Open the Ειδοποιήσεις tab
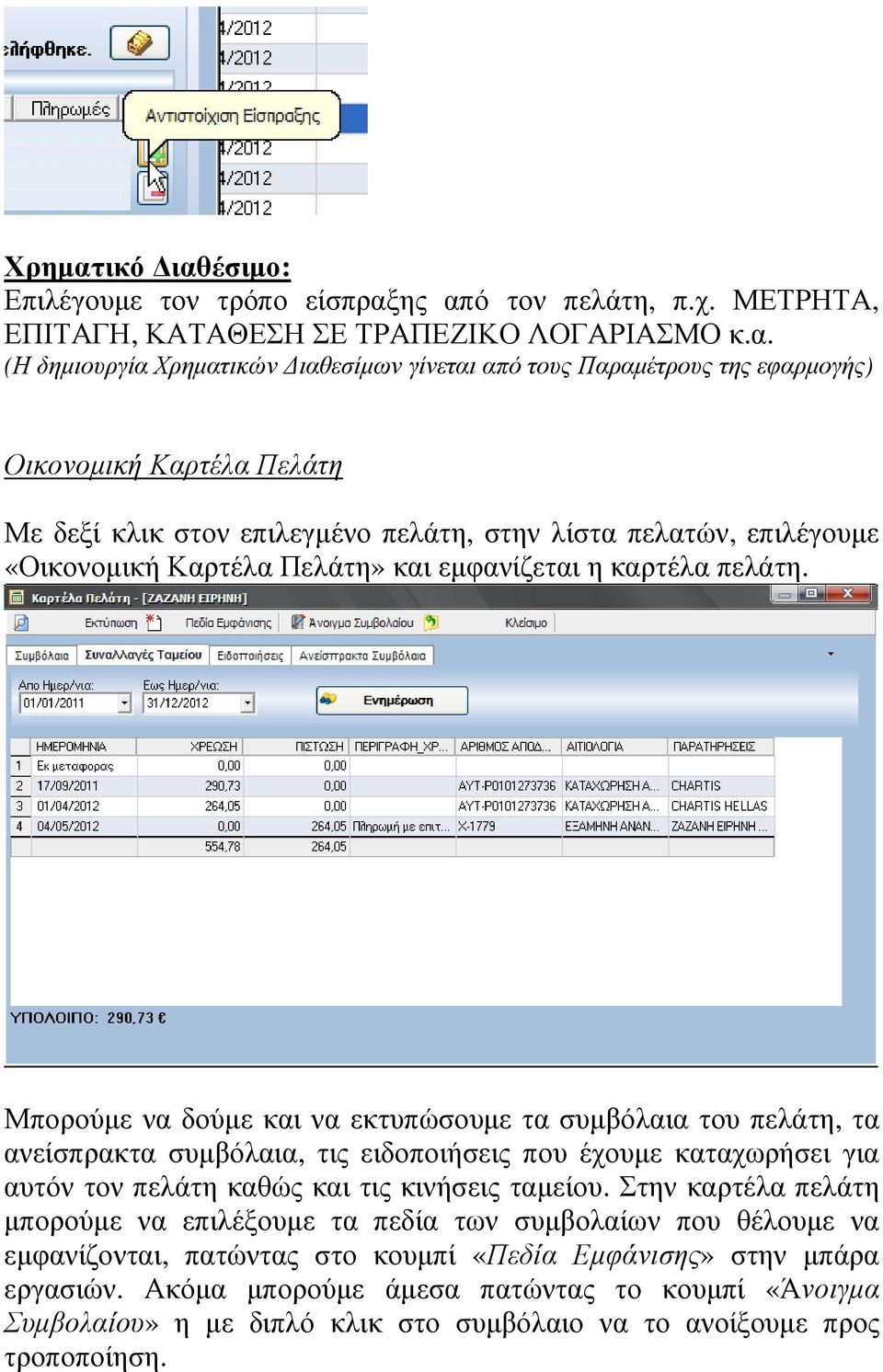Image resolution: width=883 pixels, height=1372 pixels. coord(250,656)
